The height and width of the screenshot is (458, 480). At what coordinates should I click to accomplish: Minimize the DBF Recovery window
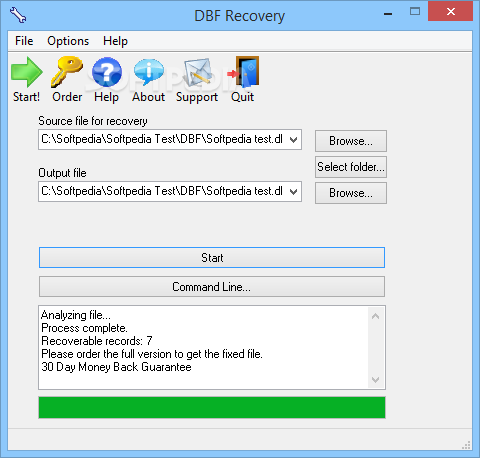tap(388, 14)
